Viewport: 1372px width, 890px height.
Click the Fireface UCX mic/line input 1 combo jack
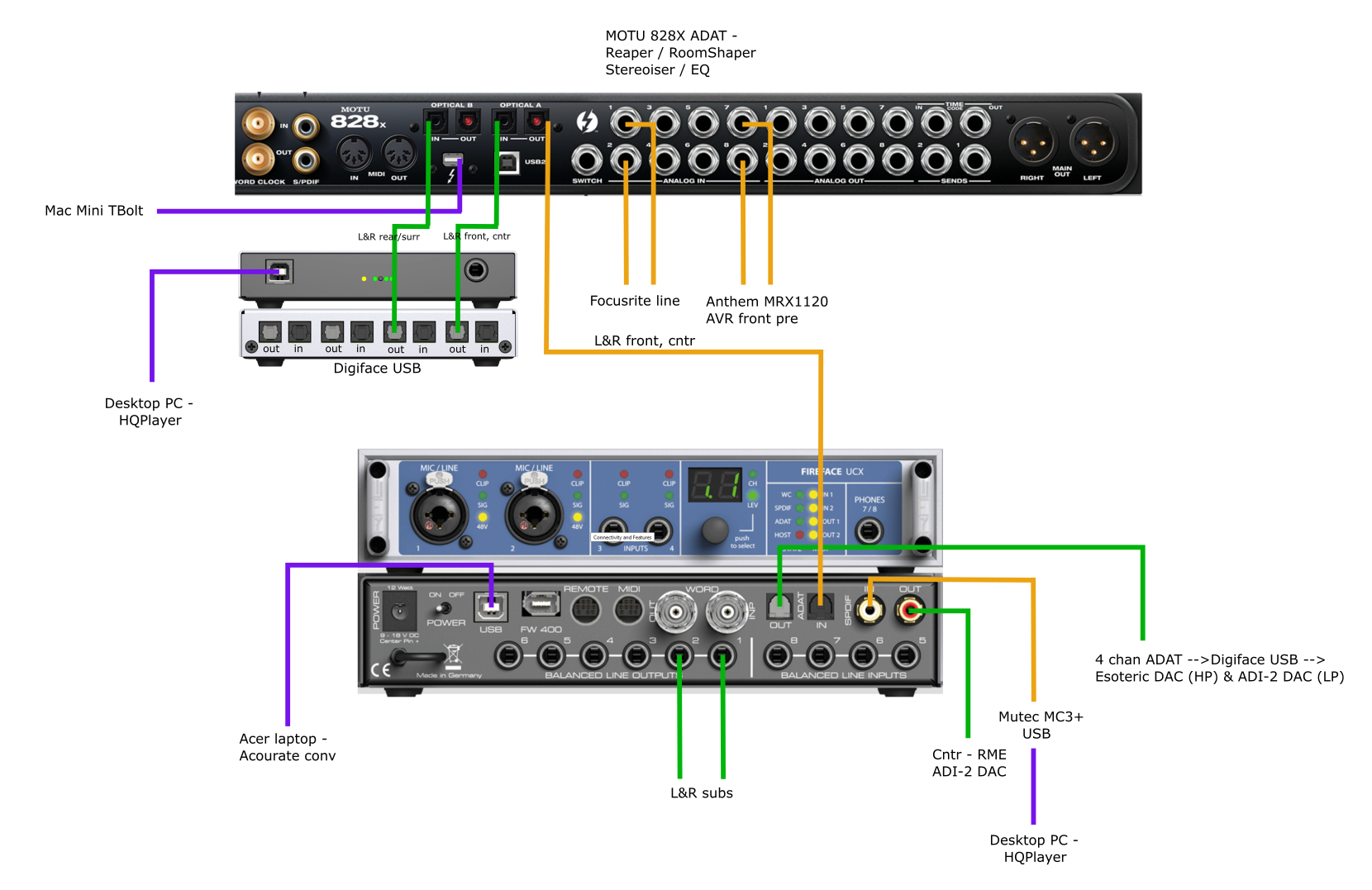point(439,515)
